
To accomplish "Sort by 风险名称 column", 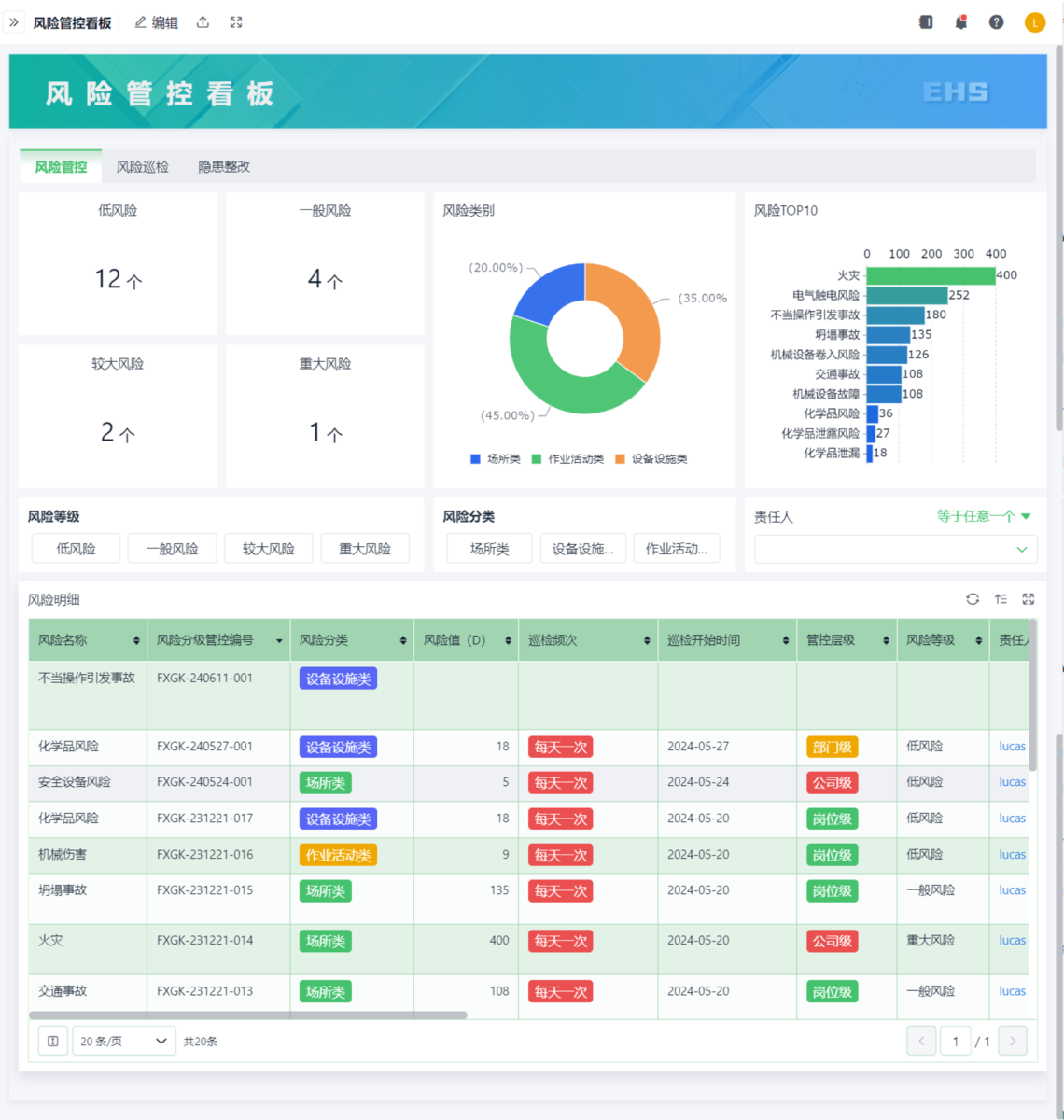I will [x=136, y=640].
